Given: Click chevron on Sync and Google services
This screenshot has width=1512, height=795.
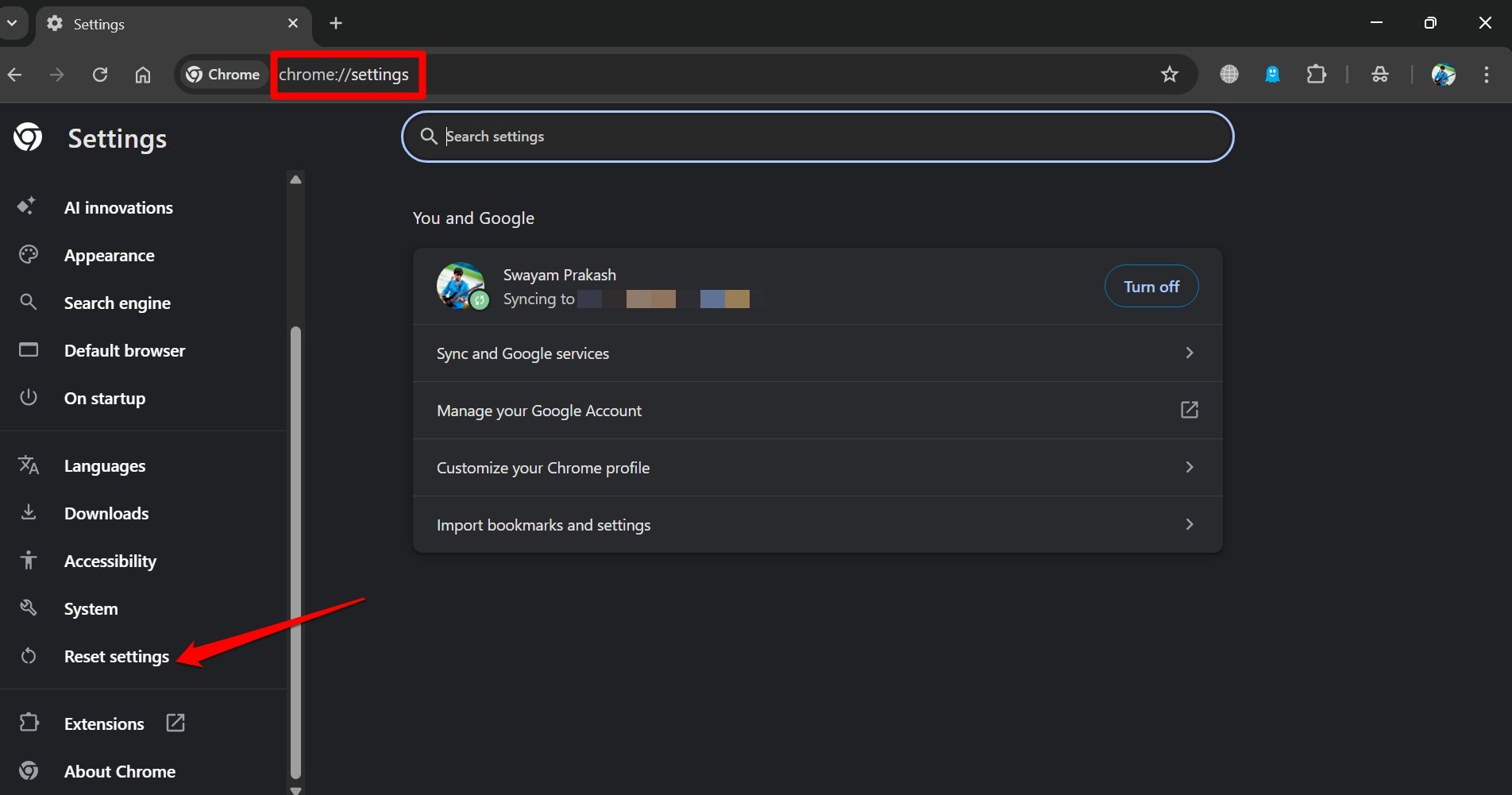Looking at the screenshot, I should point(1190,353).
